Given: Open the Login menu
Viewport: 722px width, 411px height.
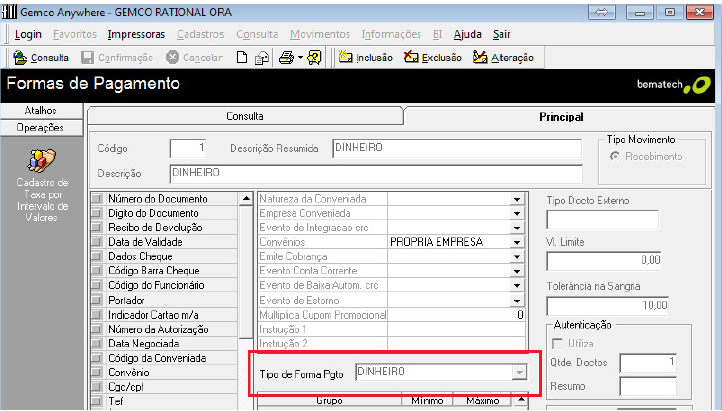Looking at the screenshot, I should [28, 35].
